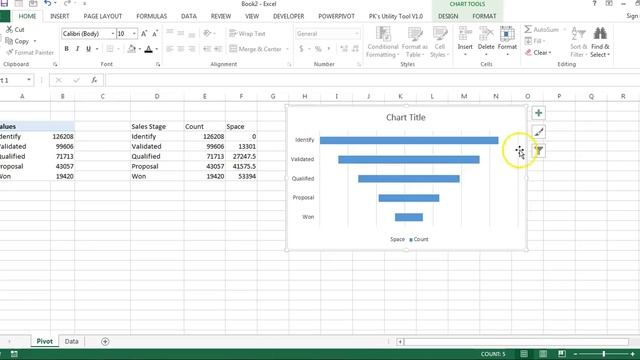Click Wrap Text

tap(247, 33)
